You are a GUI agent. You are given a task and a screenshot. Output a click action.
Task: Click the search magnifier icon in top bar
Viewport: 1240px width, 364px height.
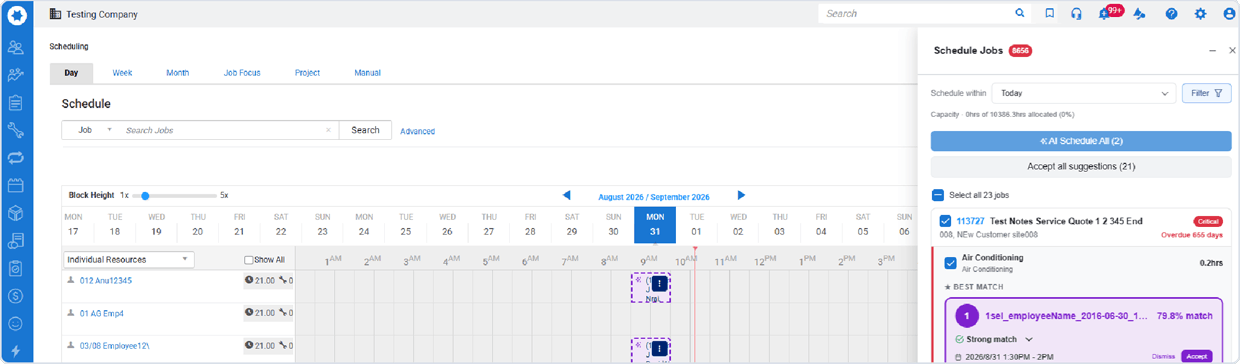(1020, 14)
